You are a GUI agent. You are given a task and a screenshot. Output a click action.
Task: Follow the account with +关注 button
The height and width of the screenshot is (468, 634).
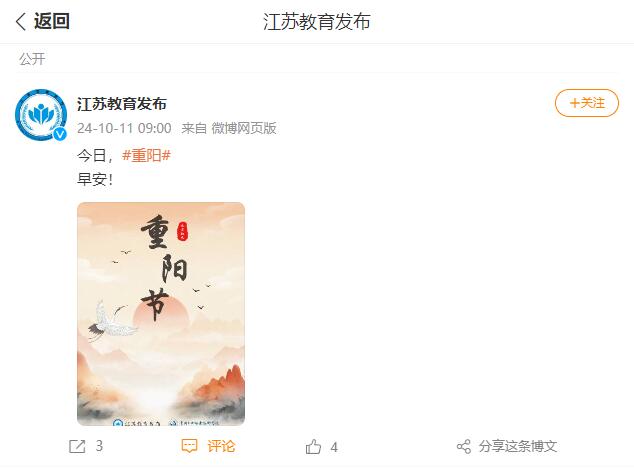(x=587, y=103)
